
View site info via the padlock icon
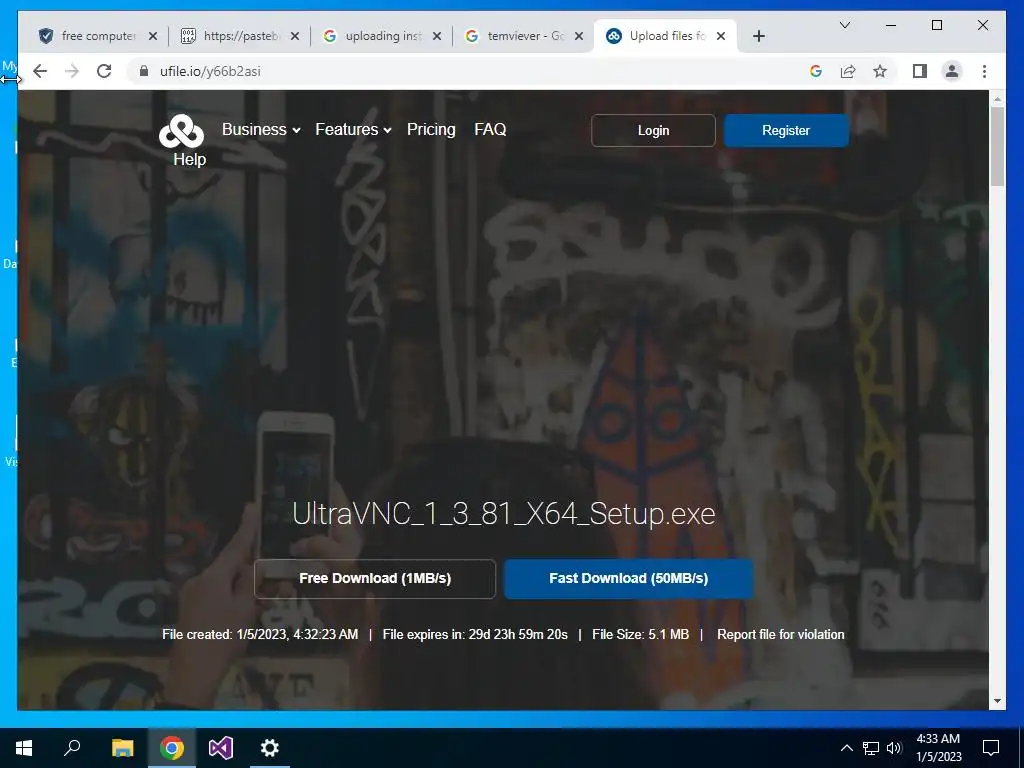pos(144,71)
